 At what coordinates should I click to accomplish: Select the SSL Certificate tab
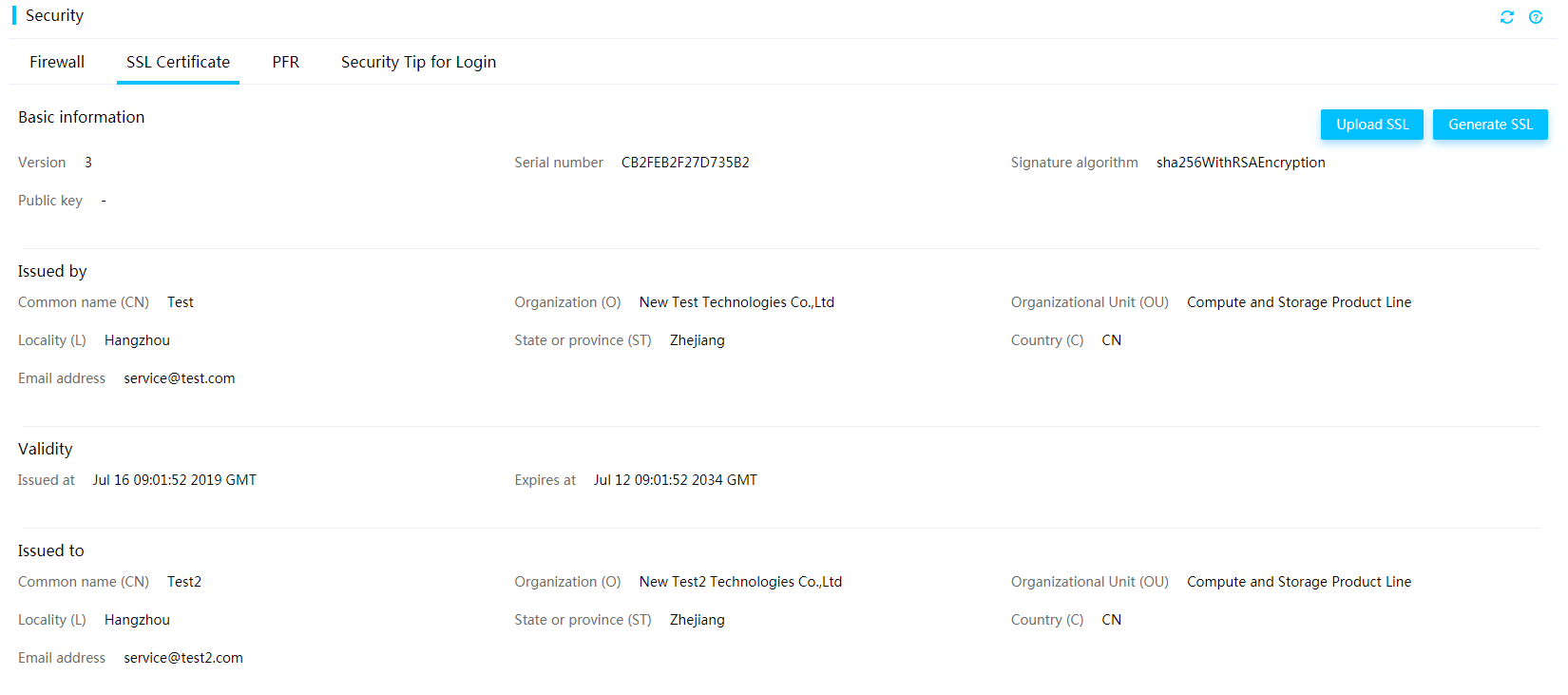coord(178,62)
